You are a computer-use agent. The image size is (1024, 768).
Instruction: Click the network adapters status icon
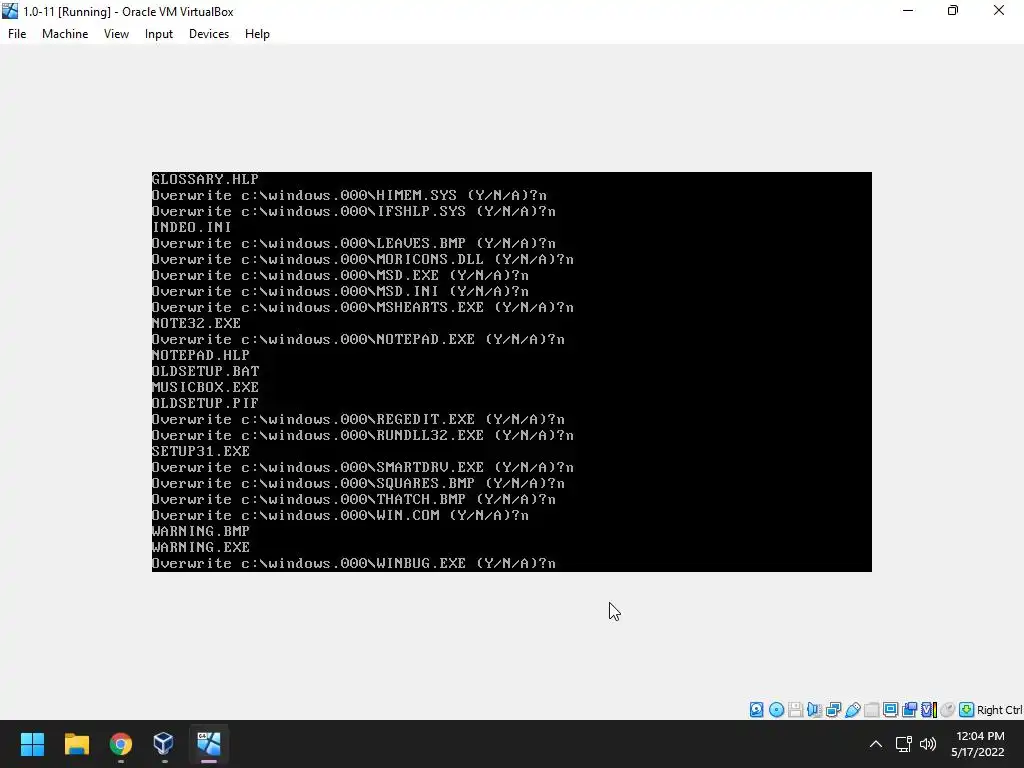(833, 710)
